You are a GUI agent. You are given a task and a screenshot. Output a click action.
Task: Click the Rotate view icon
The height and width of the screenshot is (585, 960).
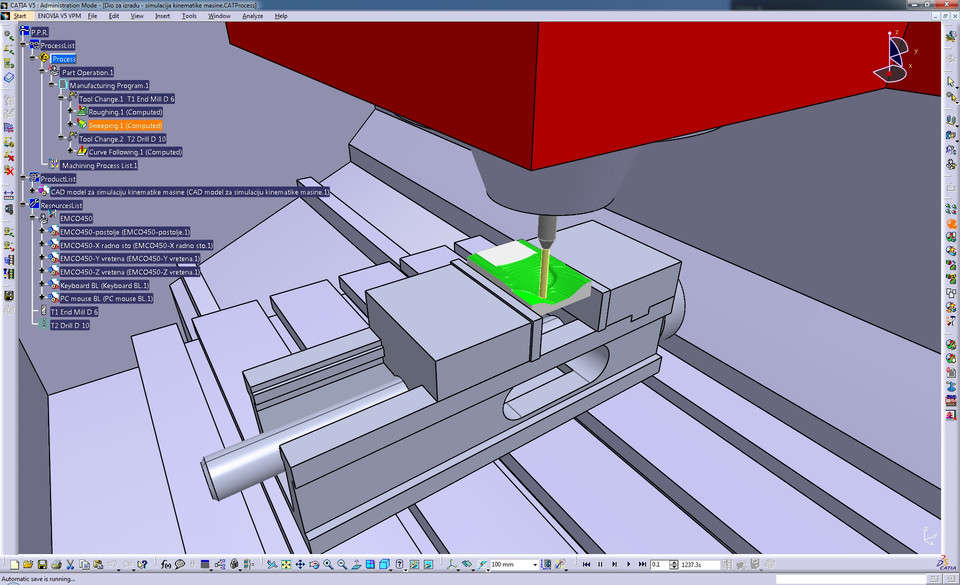[314, 563]
